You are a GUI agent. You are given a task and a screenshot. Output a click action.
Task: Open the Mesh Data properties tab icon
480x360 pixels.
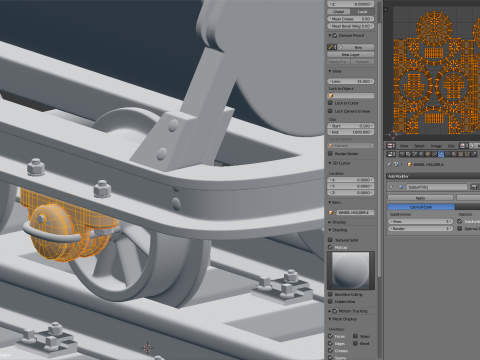tap(448, 154)
